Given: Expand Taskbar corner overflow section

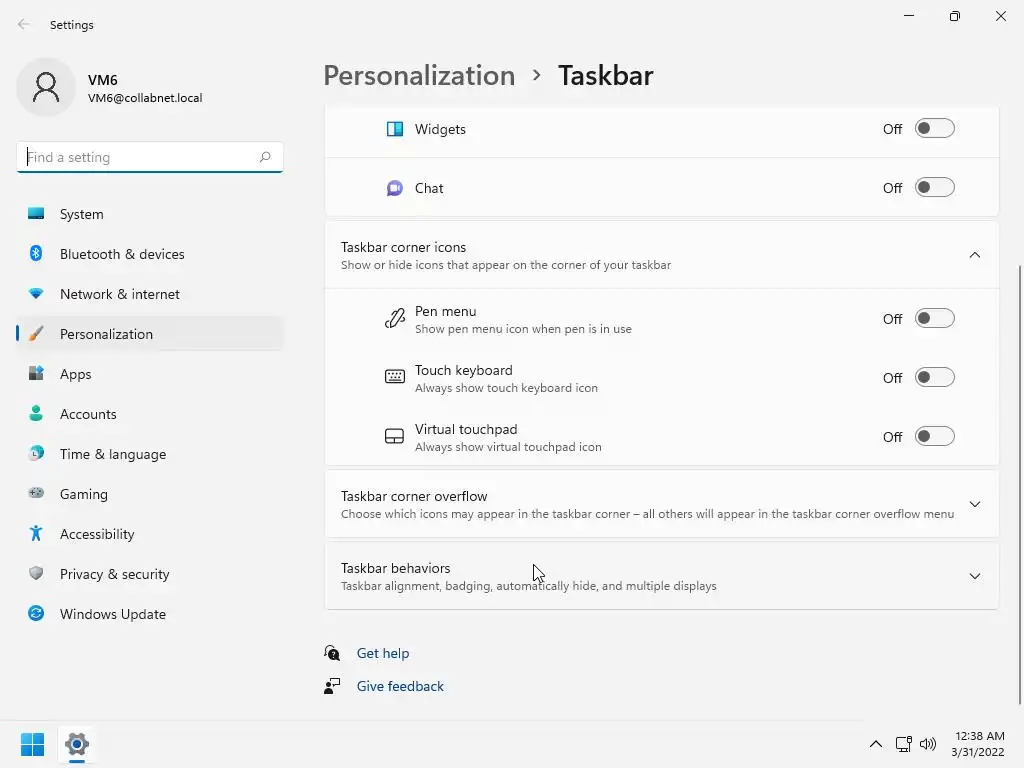Looking at the screenshot, I should point(975,504).
